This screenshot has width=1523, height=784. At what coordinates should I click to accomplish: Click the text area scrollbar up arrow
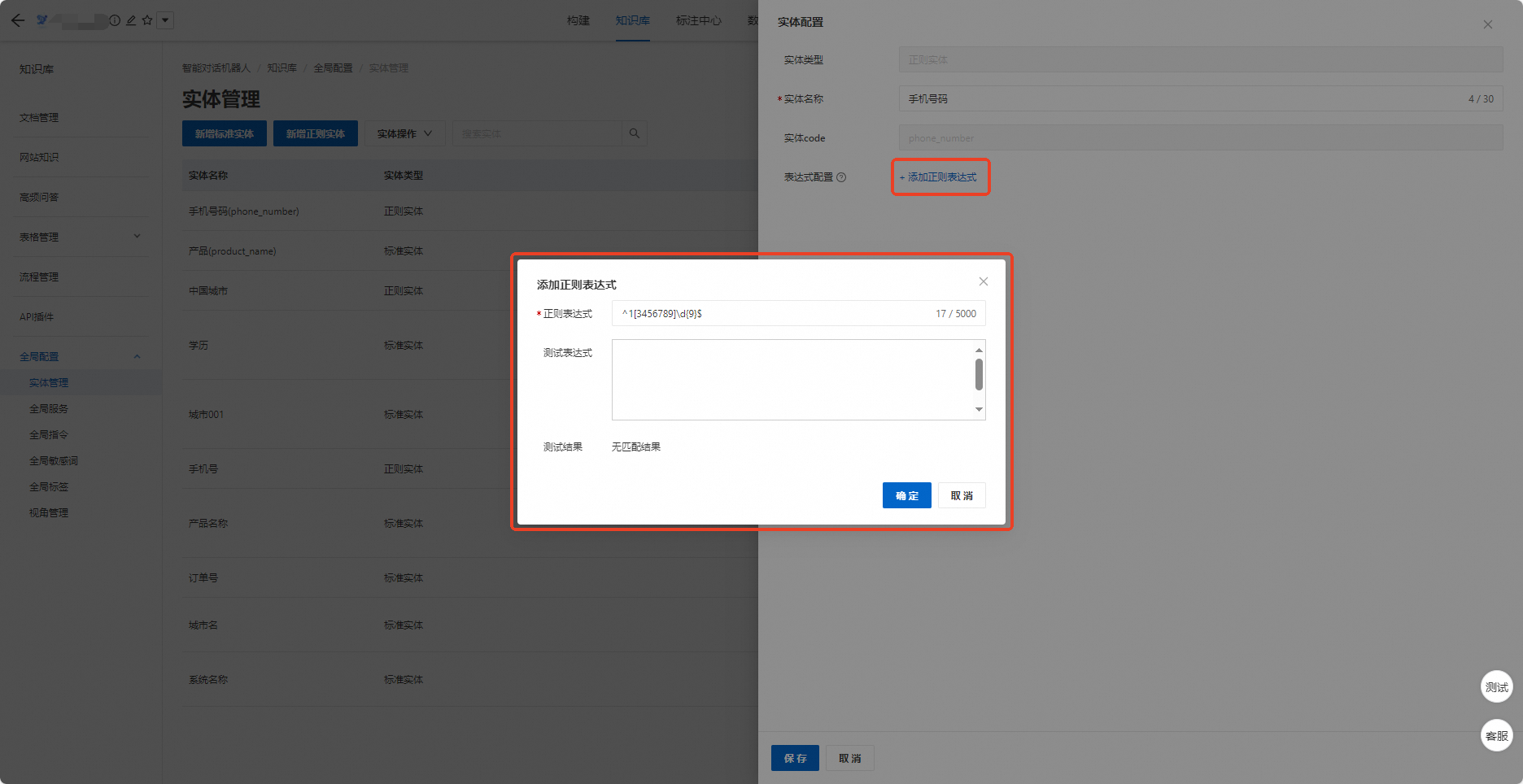[979, 350]
